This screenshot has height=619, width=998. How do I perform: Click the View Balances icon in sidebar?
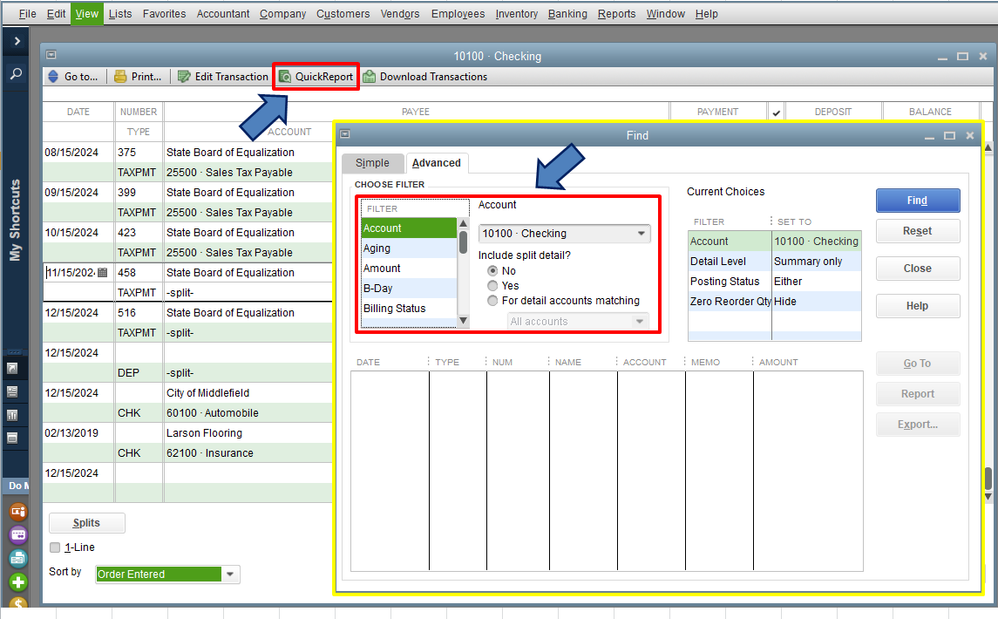(12, 392)
